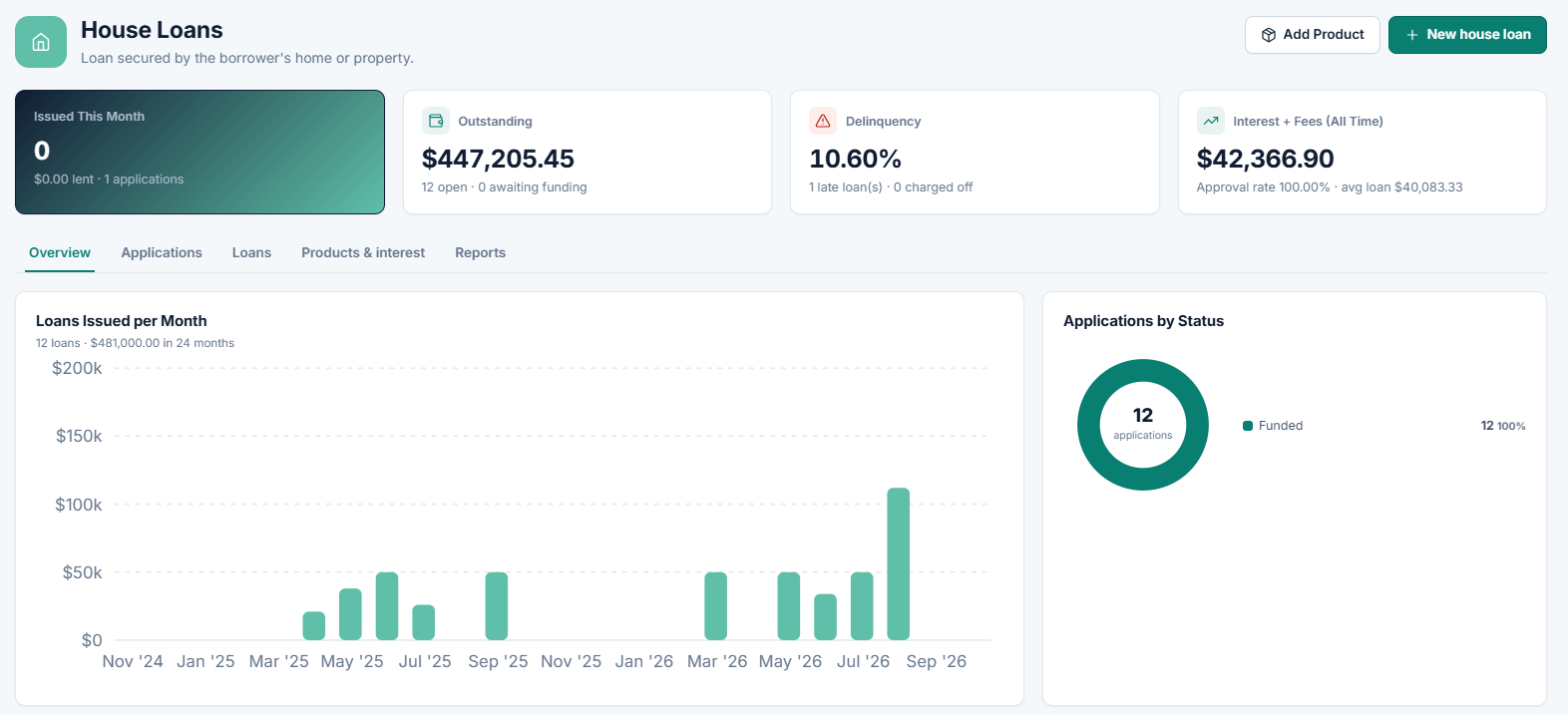Click the New house loan button
1568x715 pixels.
(1467, 35)
